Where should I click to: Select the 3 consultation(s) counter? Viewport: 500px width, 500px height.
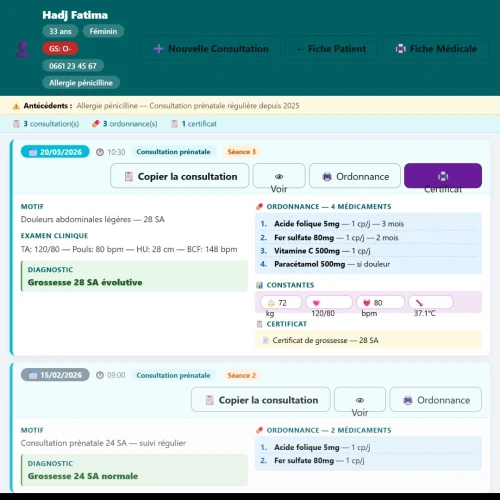click(46, 124)
